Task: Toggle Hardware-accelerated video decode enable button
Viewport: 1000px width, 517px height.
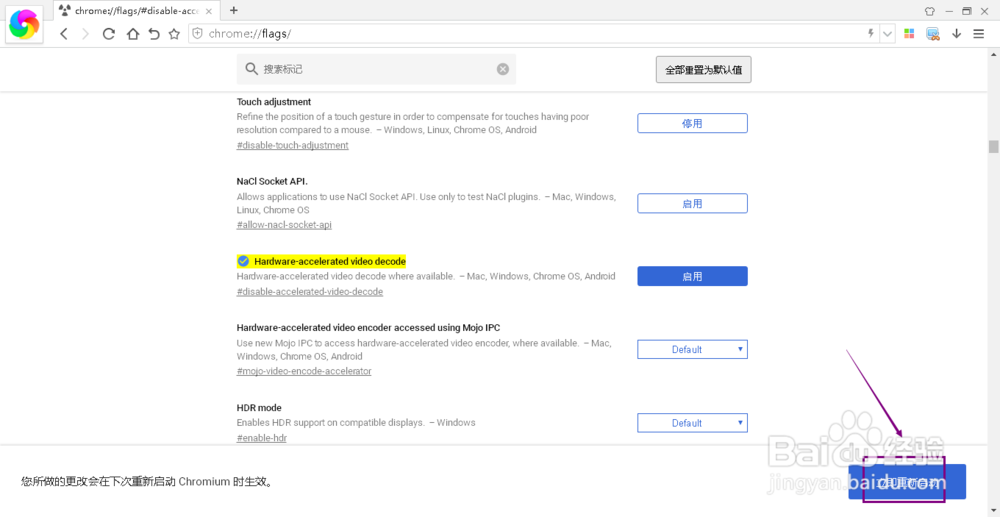Action: [x=692, y=276]
